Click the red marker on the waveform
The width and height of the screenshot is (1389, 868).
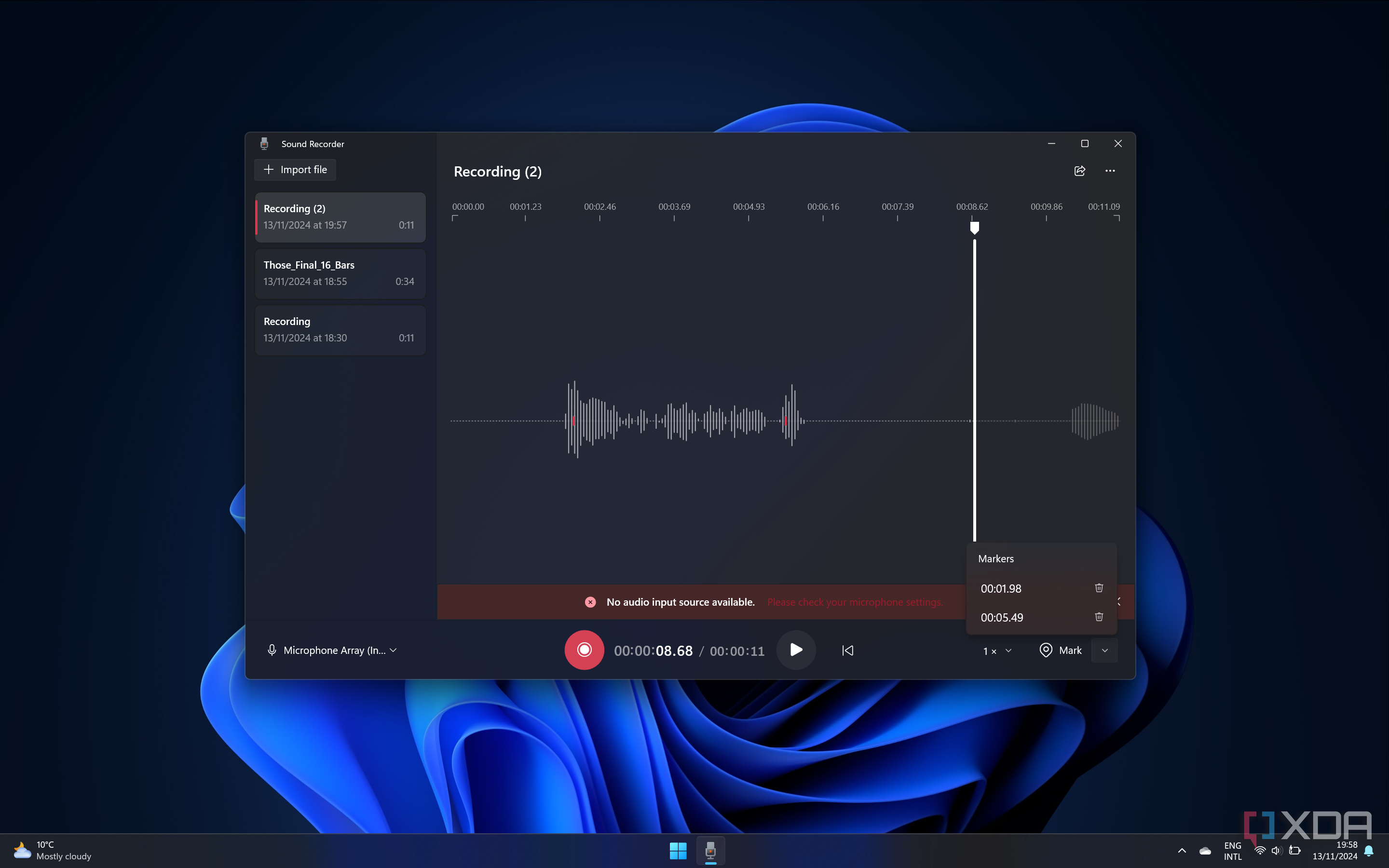click(x=573, y=421)
